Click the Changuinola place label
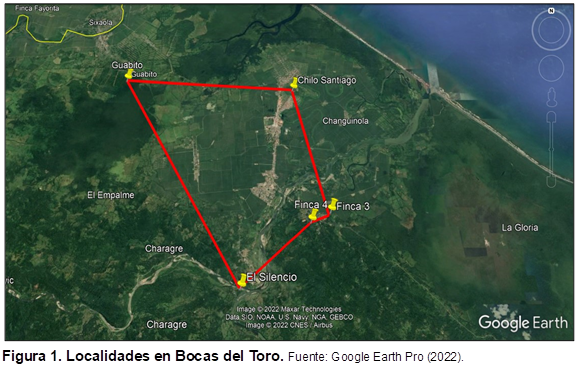 tap(345, 121)
